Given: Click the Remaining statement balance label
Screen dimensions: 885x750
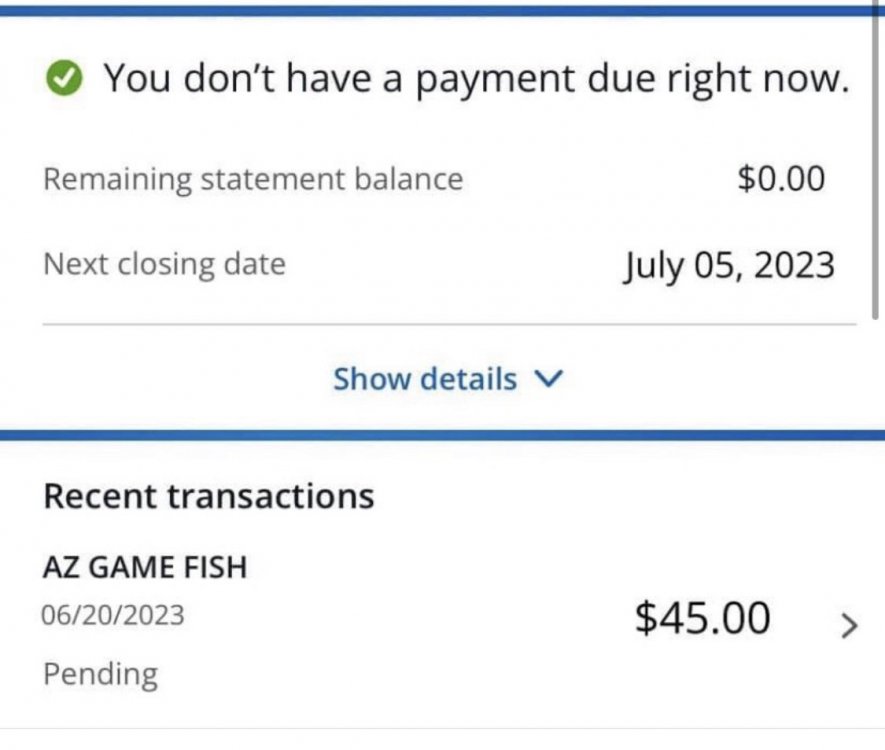Looking at the screenshot, I should 253,180.
